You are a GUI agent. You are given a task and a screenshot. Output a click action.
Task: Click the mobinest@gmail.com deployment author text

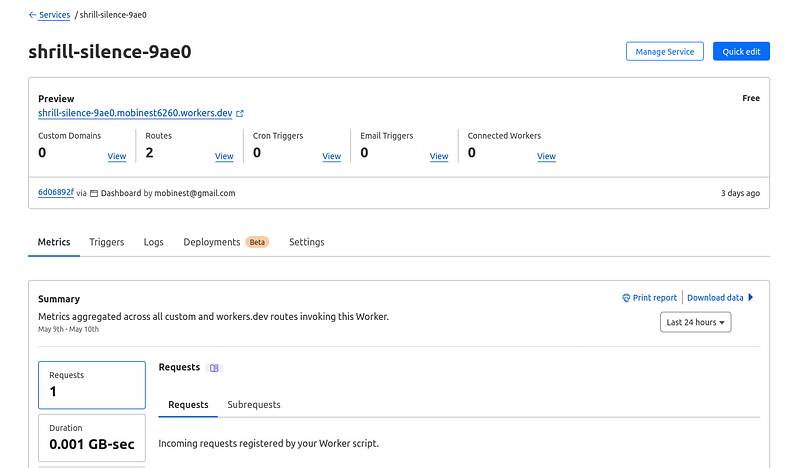[195, 193]
